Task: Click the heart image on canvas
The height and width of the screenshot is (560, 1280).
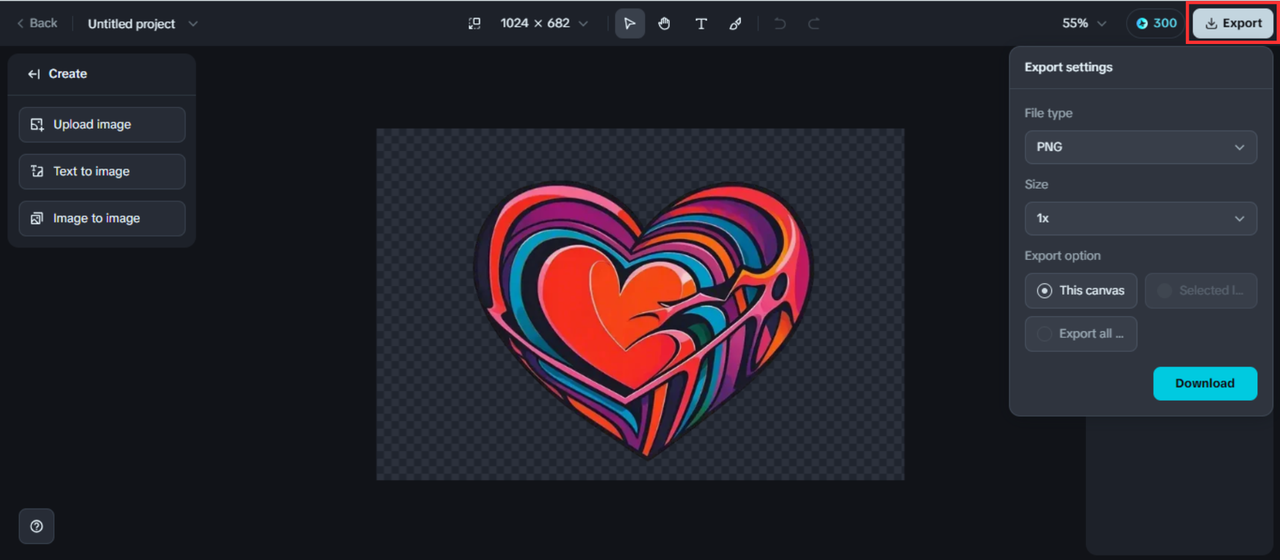Action: click(644, 320)
